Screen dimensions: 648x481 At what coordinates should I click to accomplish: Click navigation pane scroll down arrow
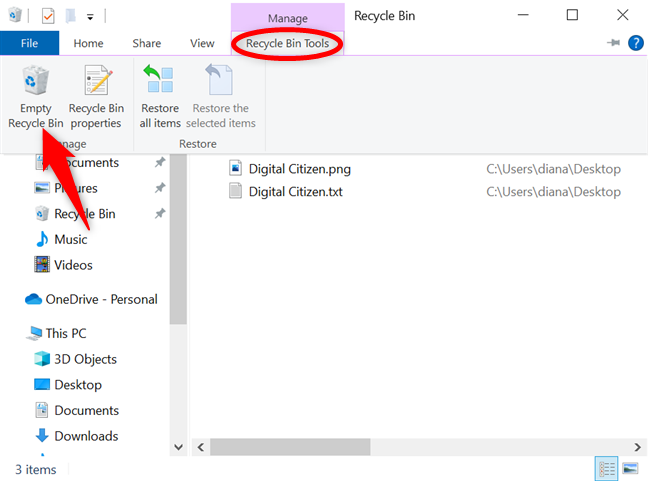click(x=179, y=447)
